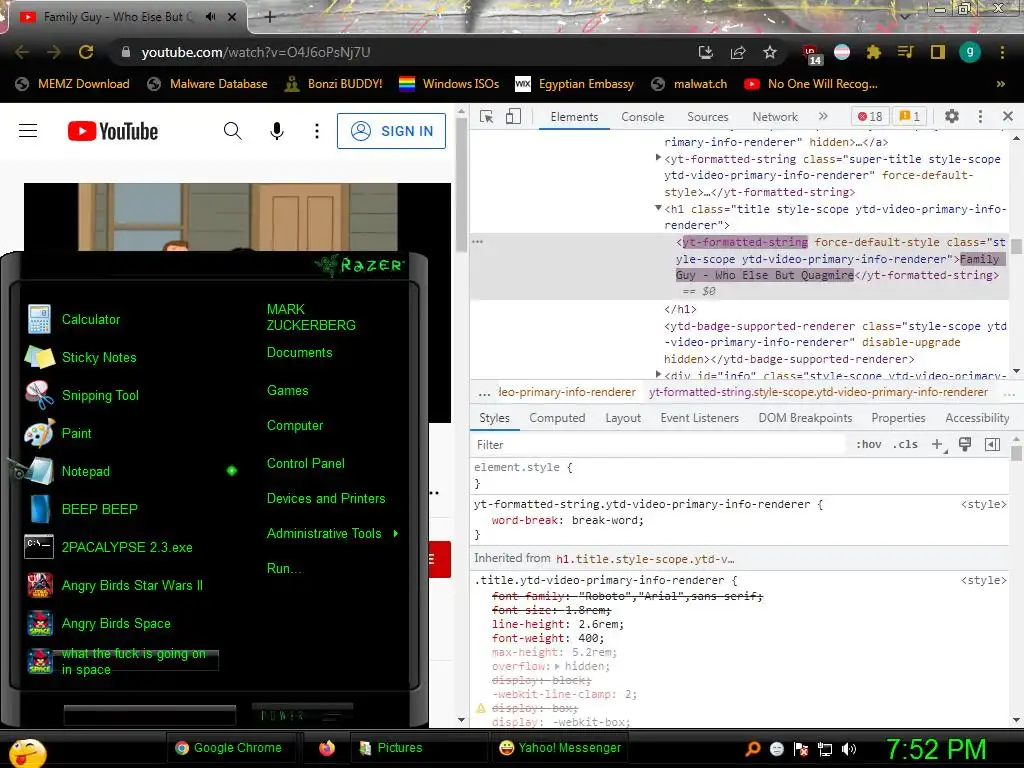Screen dimensions: 1024x768
Task: Open Chrome's three-dot menu
Action: [x=1002, y=52]
